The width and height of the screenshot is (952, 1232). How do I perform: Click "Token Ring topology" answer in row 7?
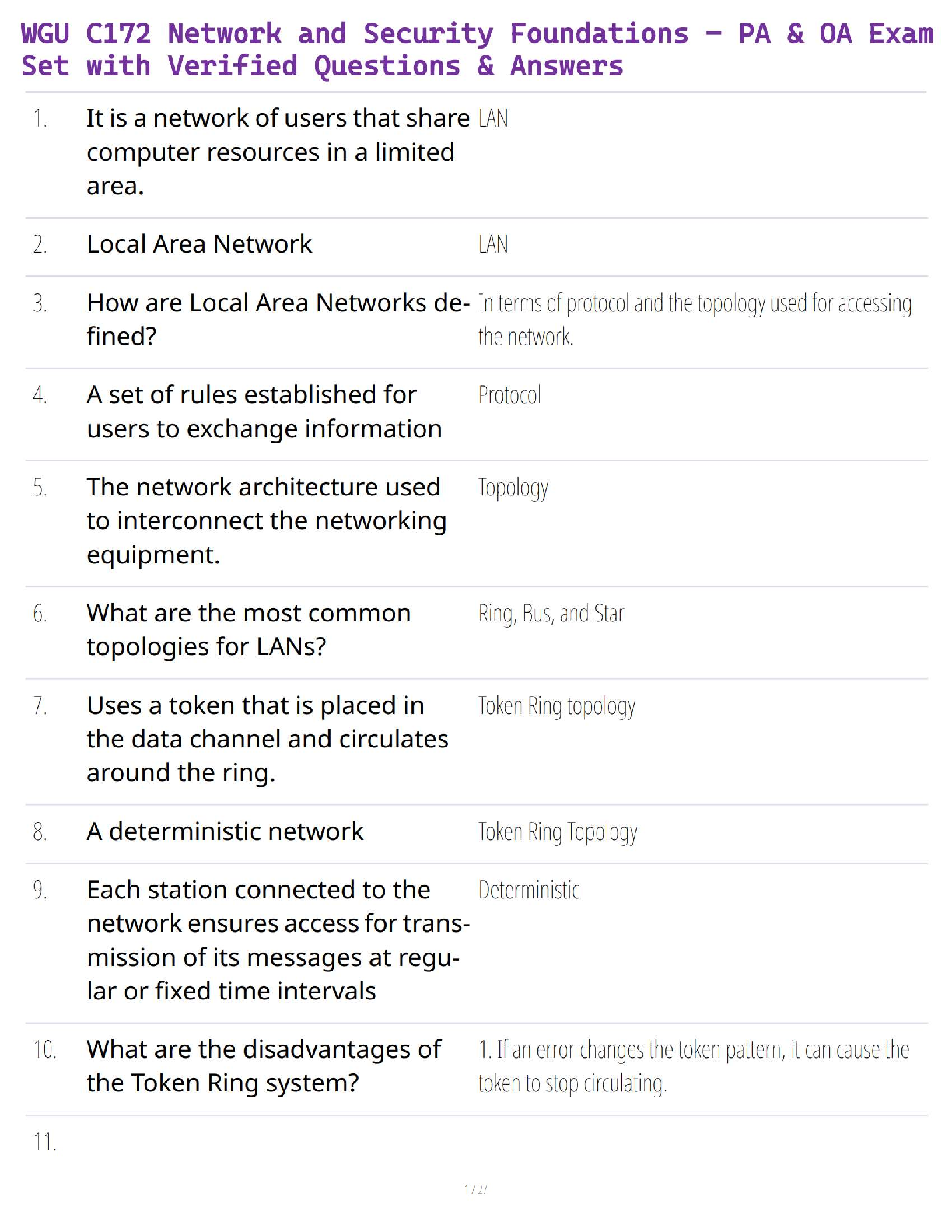(x=556, y=706)
